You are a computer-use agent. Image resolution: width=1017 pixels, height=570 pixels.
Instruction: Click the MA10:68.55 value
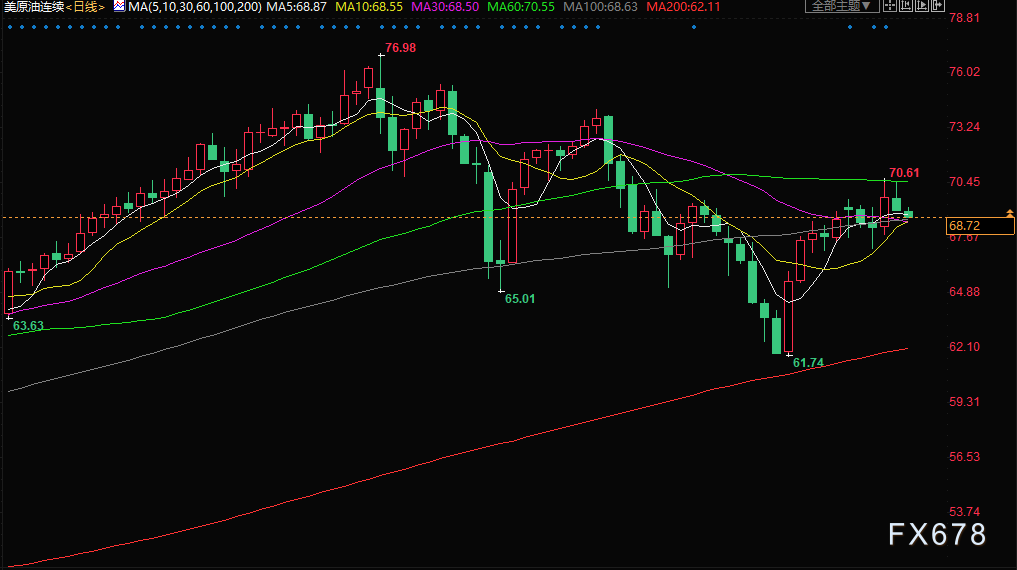tap(368, 7)
